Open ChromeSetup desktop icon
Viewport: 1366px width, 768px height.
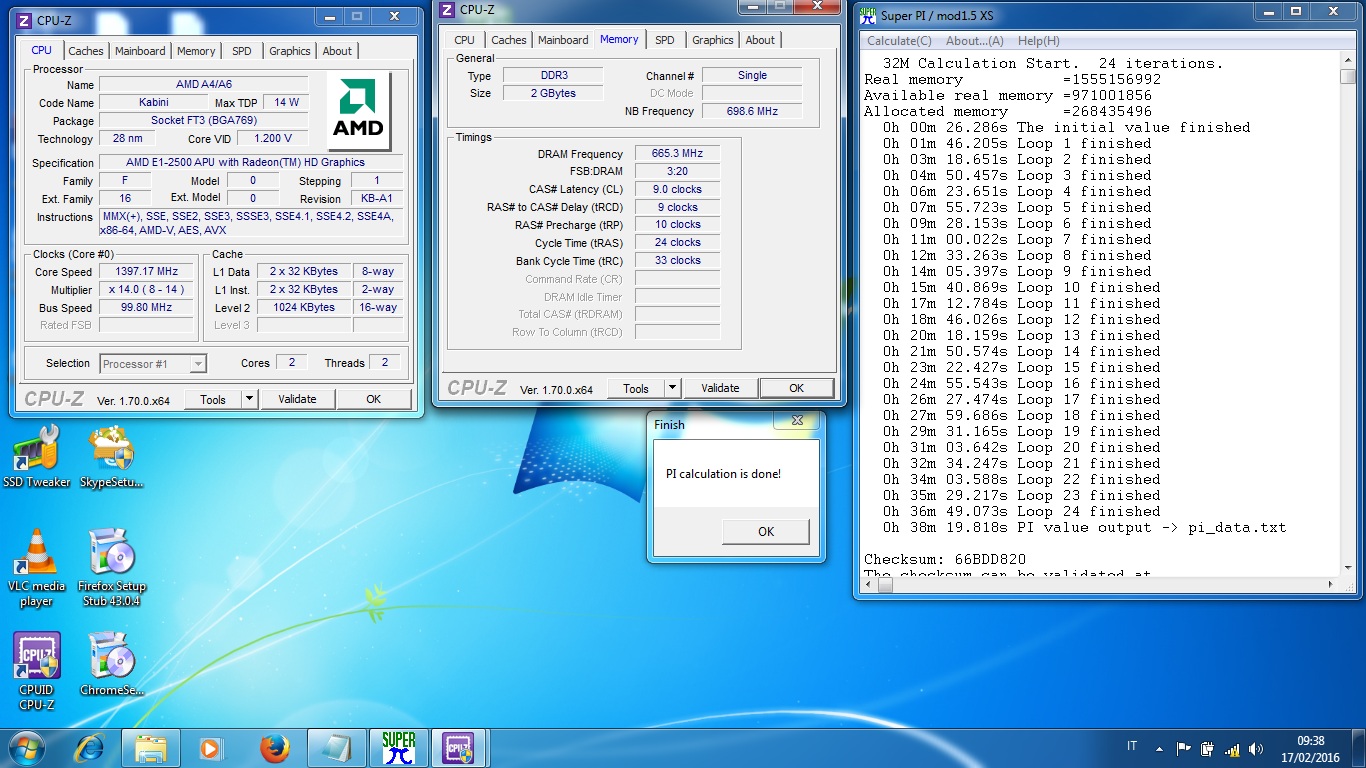coord(112,664)
